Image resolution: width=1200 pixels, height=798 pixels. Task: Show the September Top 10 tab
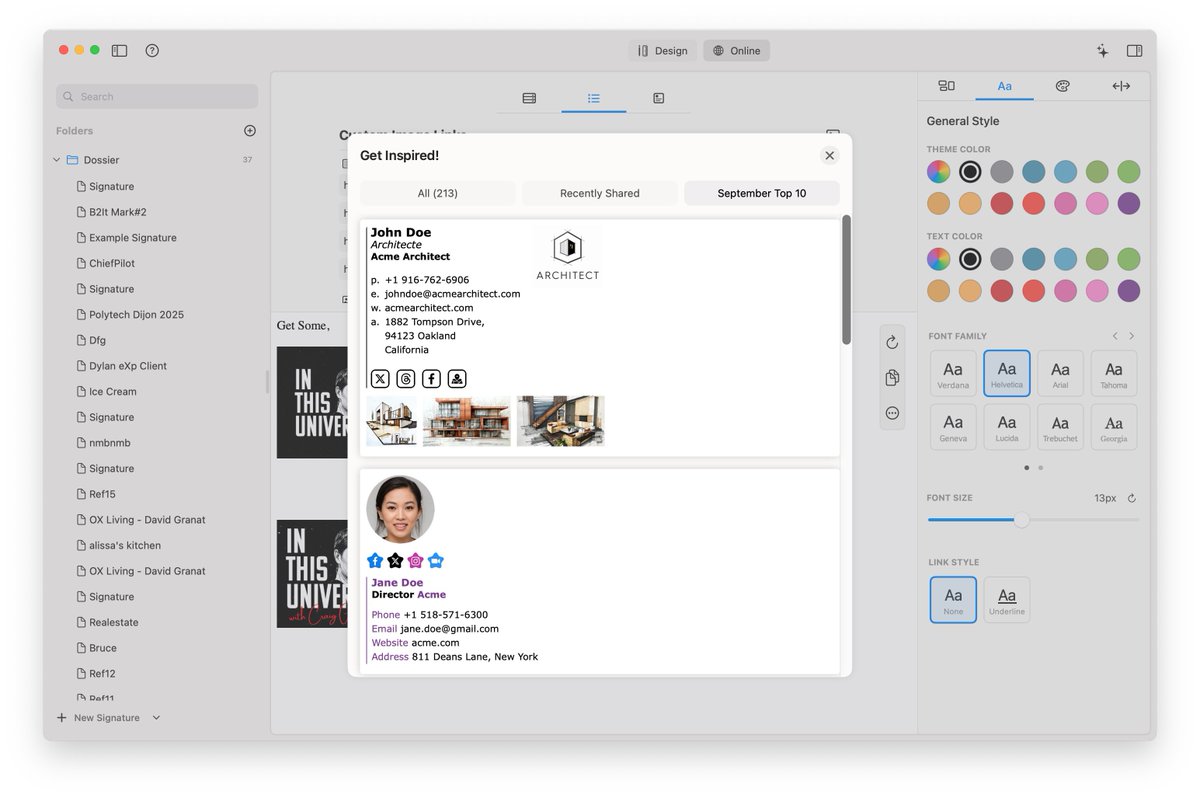click(x=762, y=193)
